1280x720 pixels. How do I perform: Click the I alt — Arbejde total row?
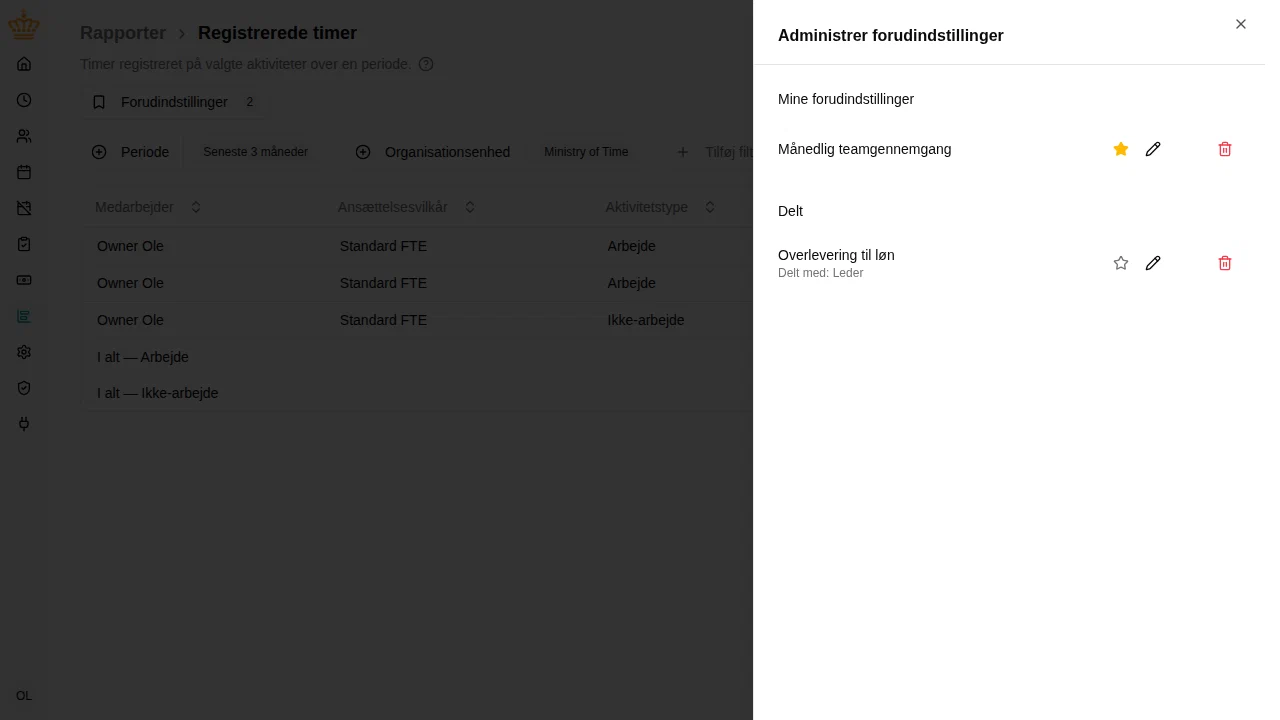417,357
